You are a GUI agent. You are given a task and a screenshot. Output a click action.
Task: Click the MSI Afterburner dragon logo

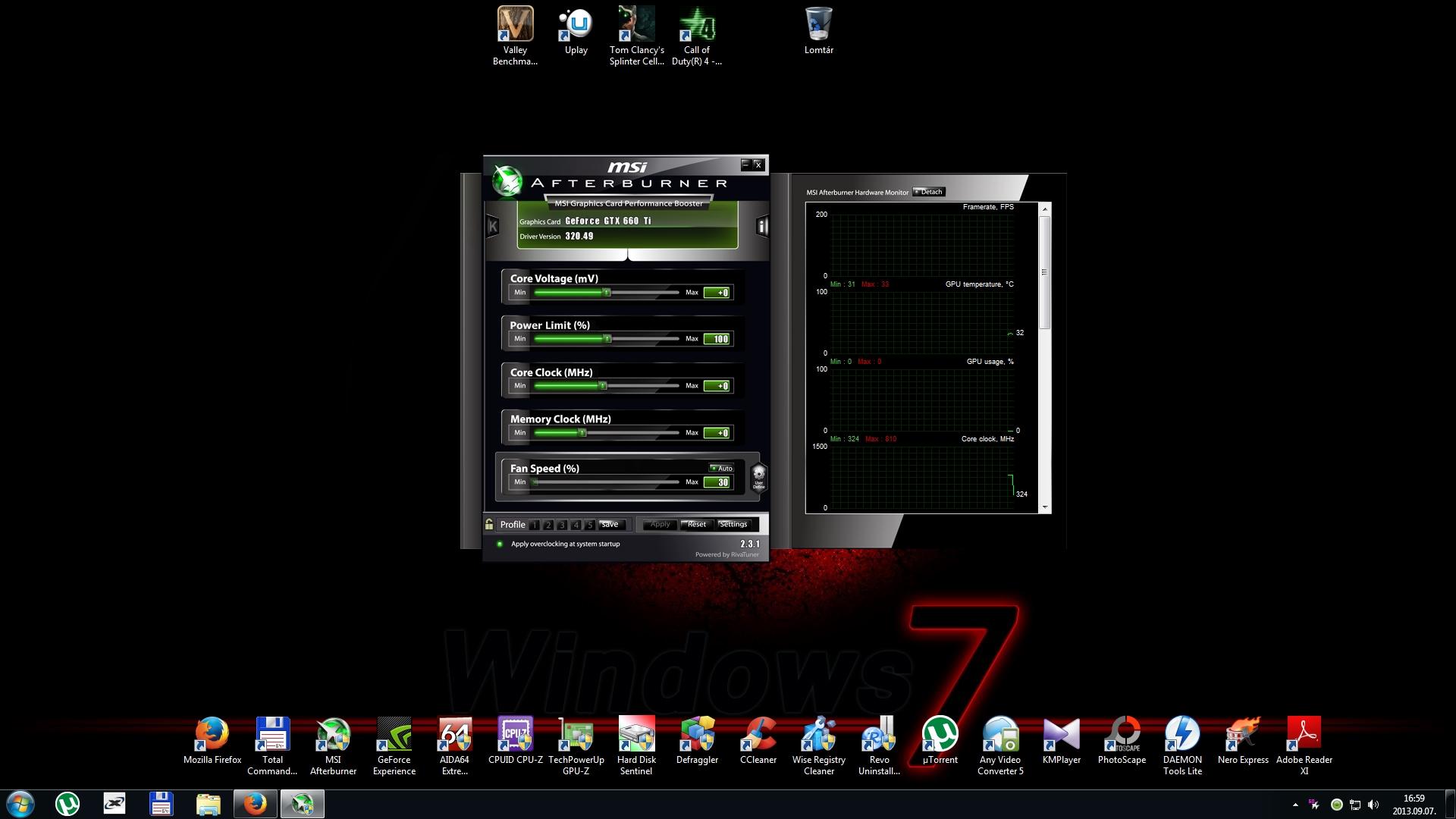click(x=507, y=180)
